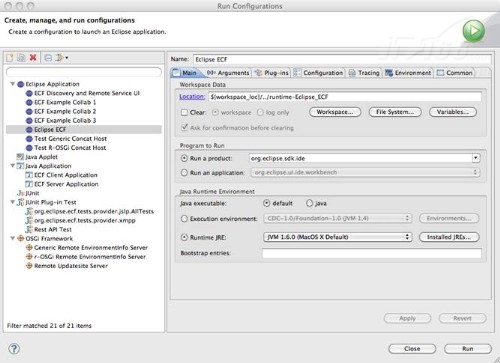Open the Run a product dropdown

point(476,158)
